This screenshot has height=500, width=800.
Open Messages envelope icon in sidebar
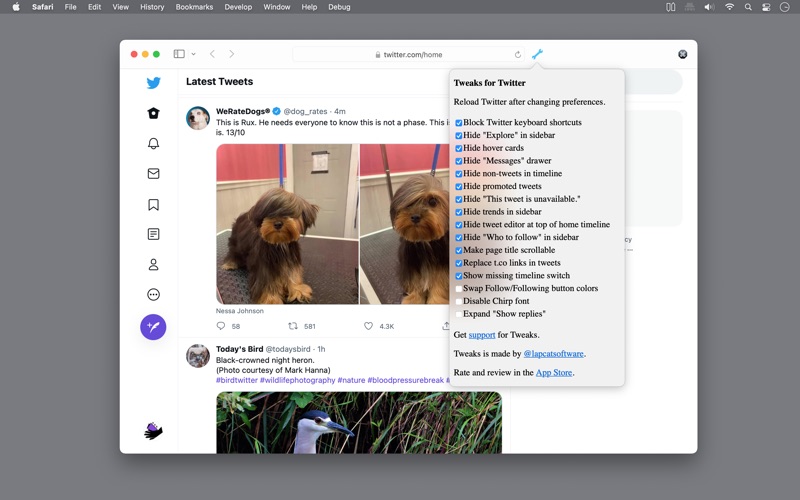coord(153,173)
